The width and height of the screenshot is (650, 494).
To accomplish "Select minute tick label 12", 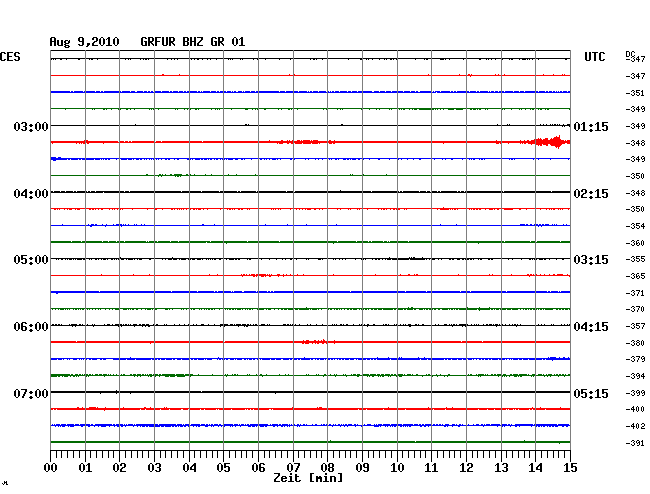I will (x=466, y=468).
